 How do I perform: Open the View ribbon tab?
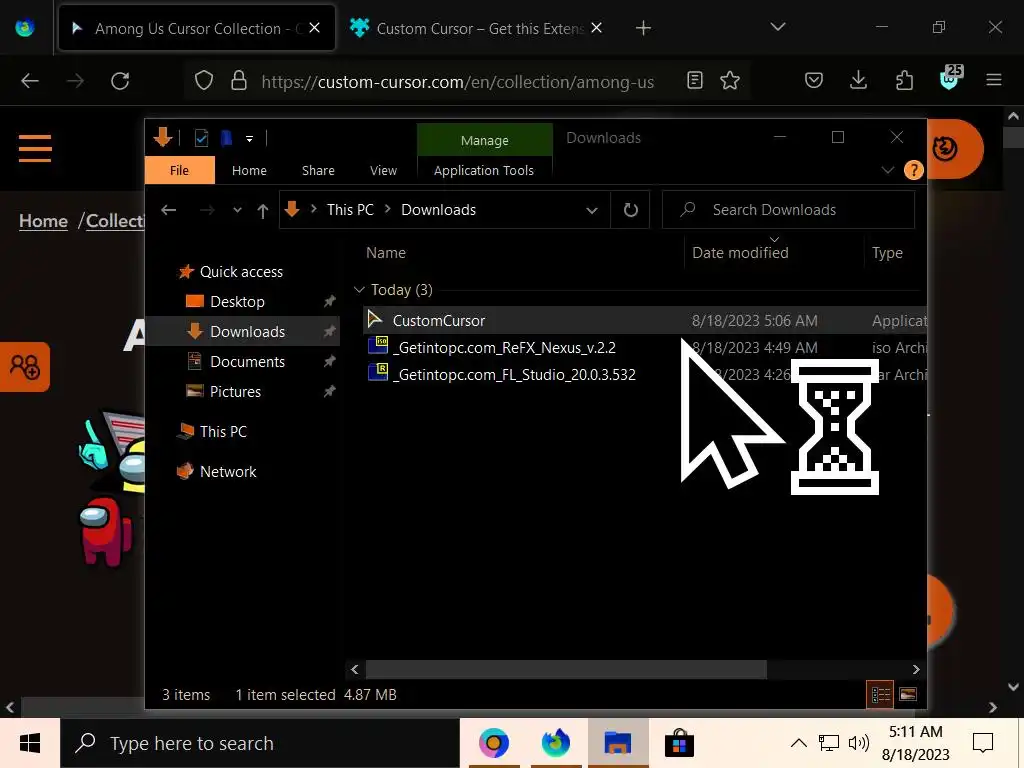pyautogui.click(x=383, y=170)
